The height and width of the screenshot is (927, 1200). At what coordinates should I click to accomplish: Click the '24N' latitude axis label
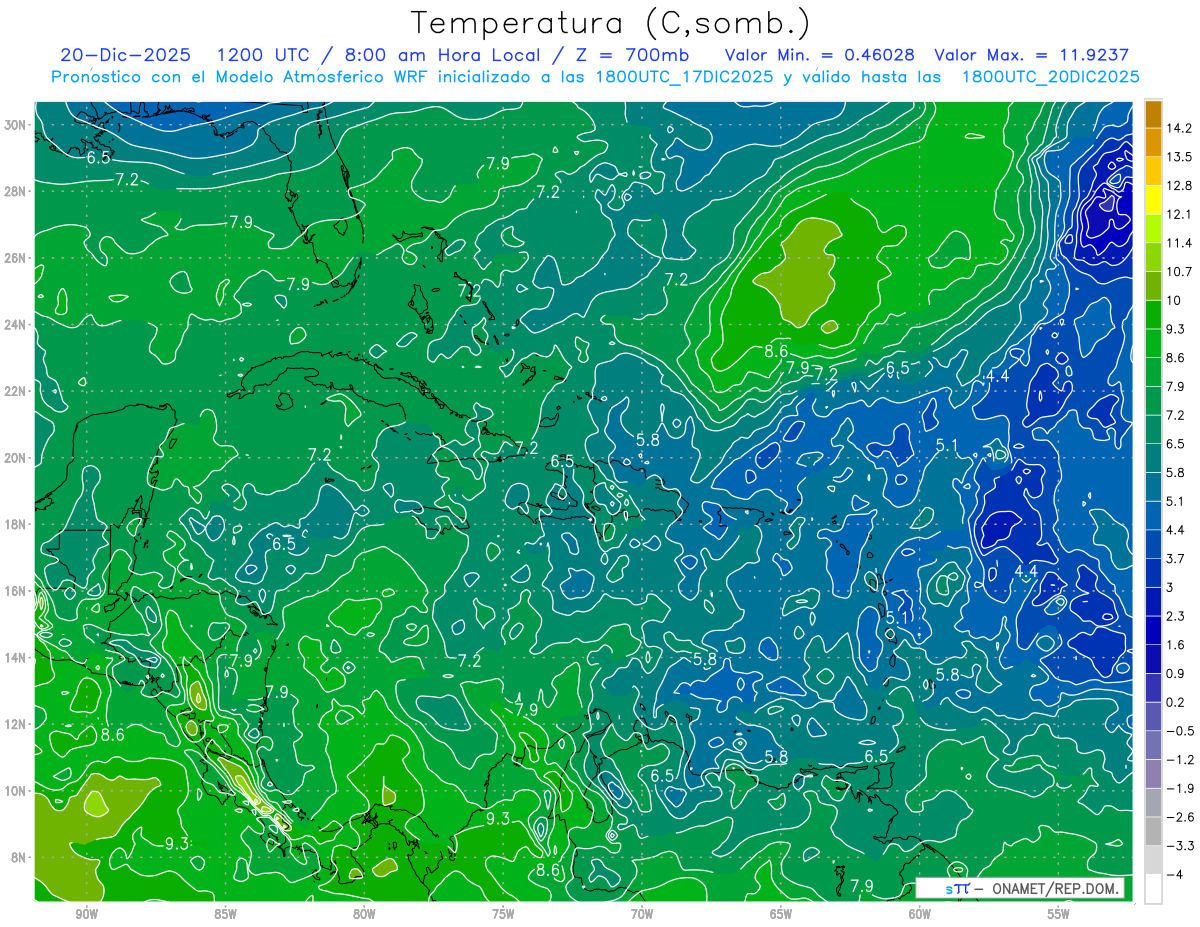coord(14,325)
